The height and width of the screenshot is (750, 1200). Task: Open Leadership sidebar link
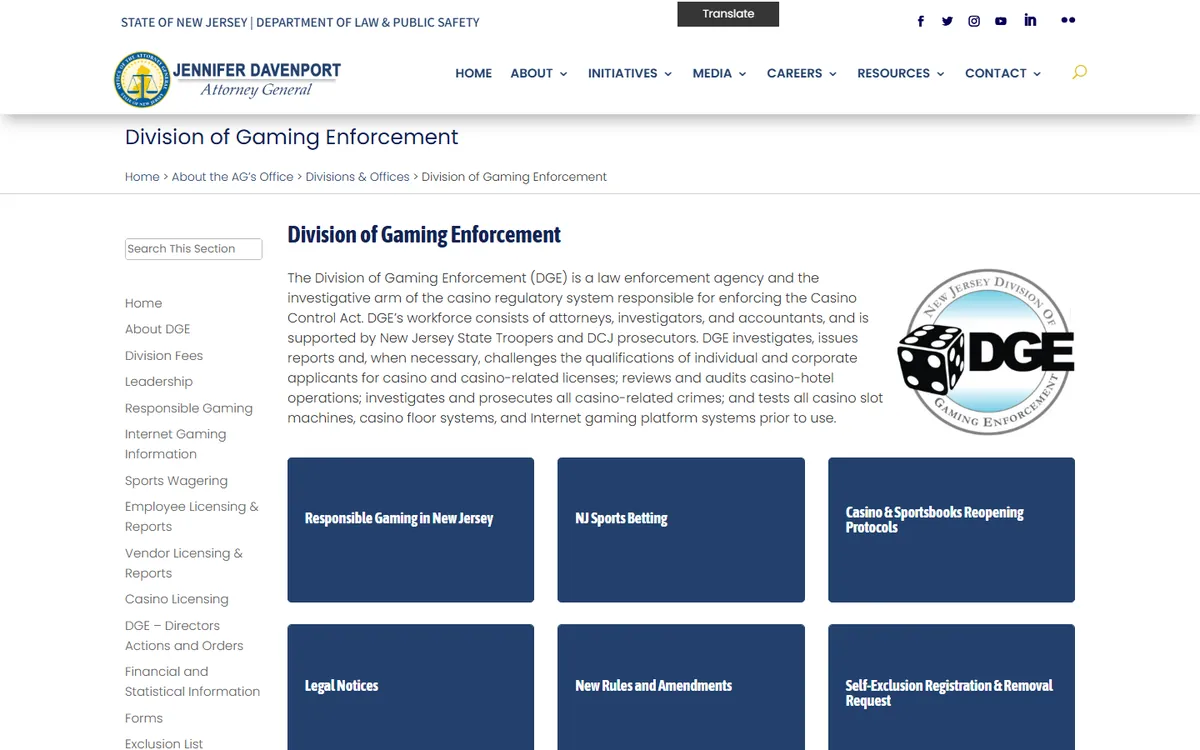coord(159,381)
